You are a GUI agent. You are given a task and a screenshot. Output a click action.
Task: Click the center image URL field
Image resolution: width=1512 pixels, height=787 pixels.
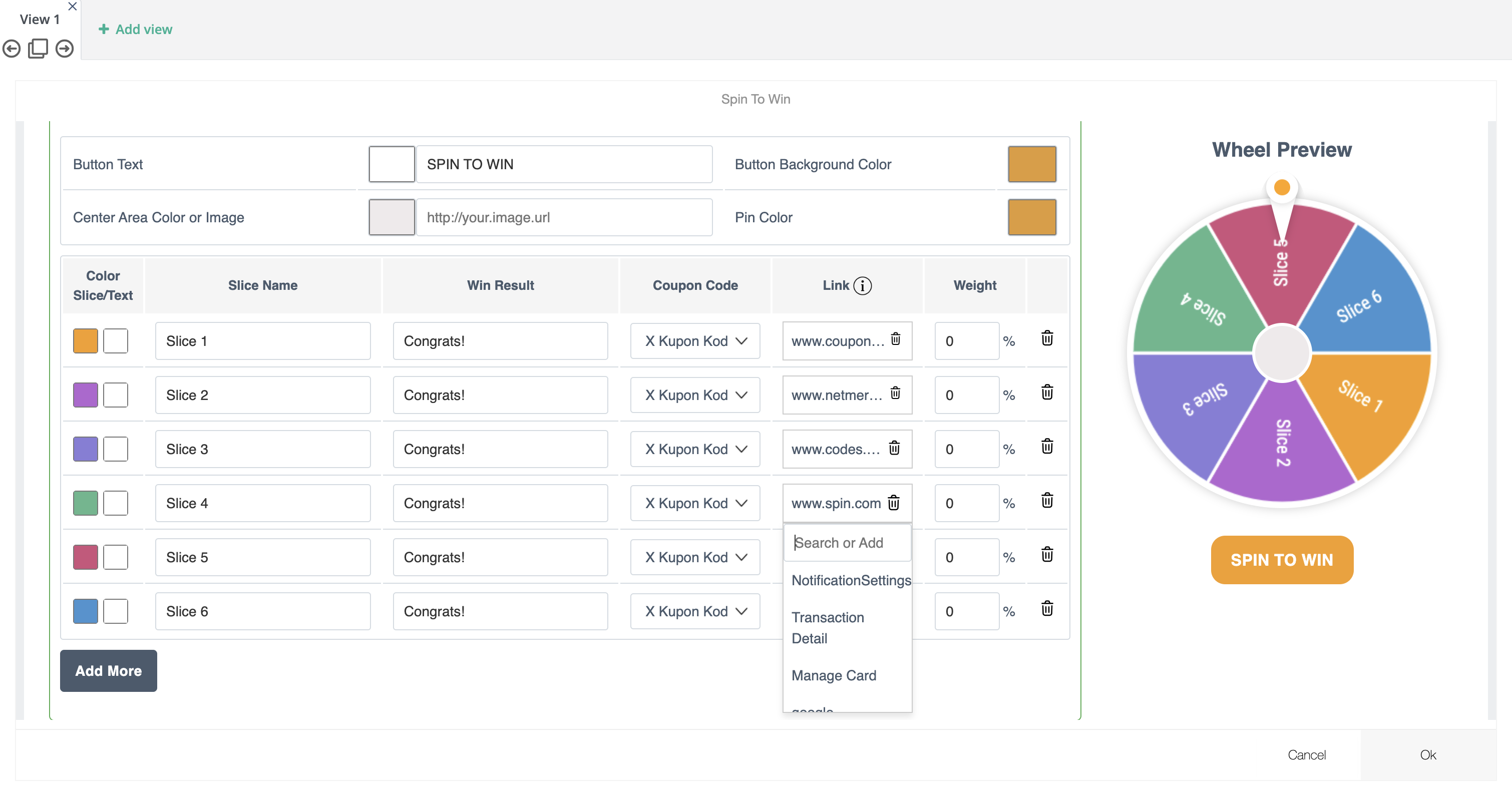point(564,217)
